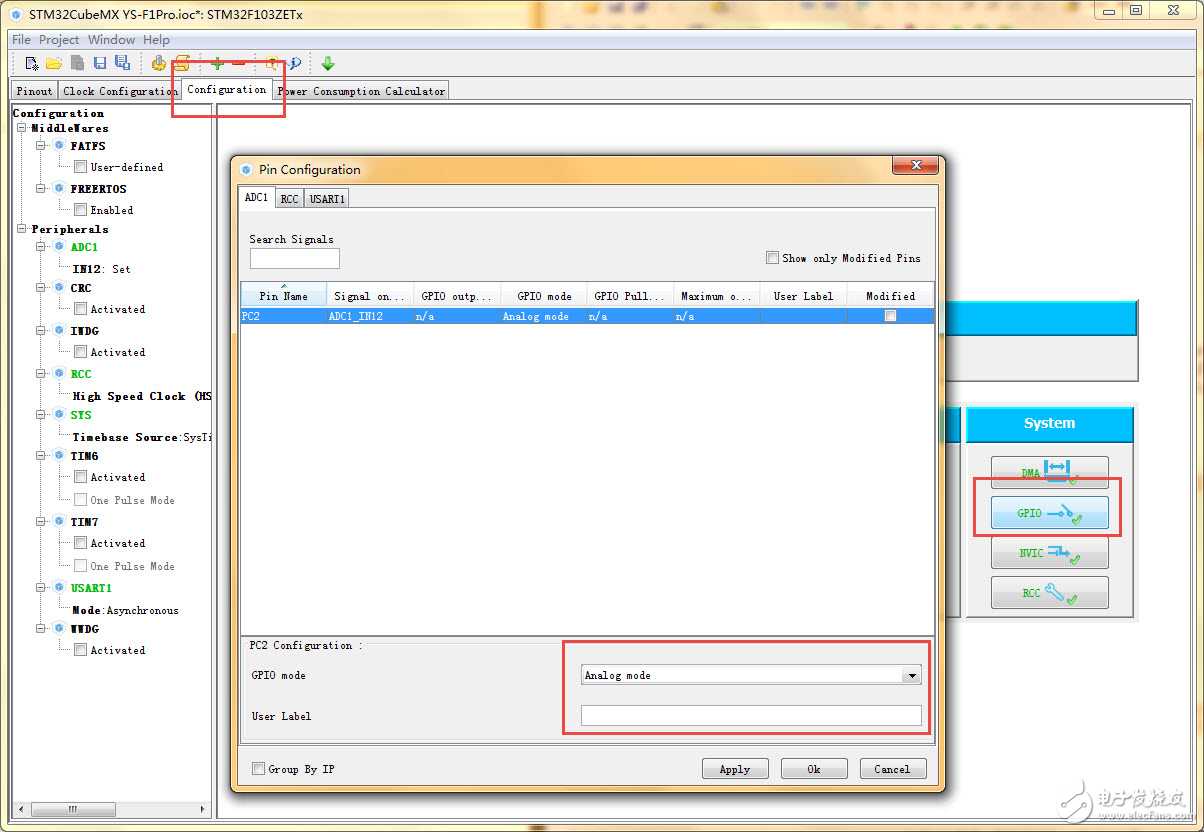The height and width of the screenshot is (832, 1204).
Task: Toggle Show only Modified Pins checkbox
Action: [772, 257]
